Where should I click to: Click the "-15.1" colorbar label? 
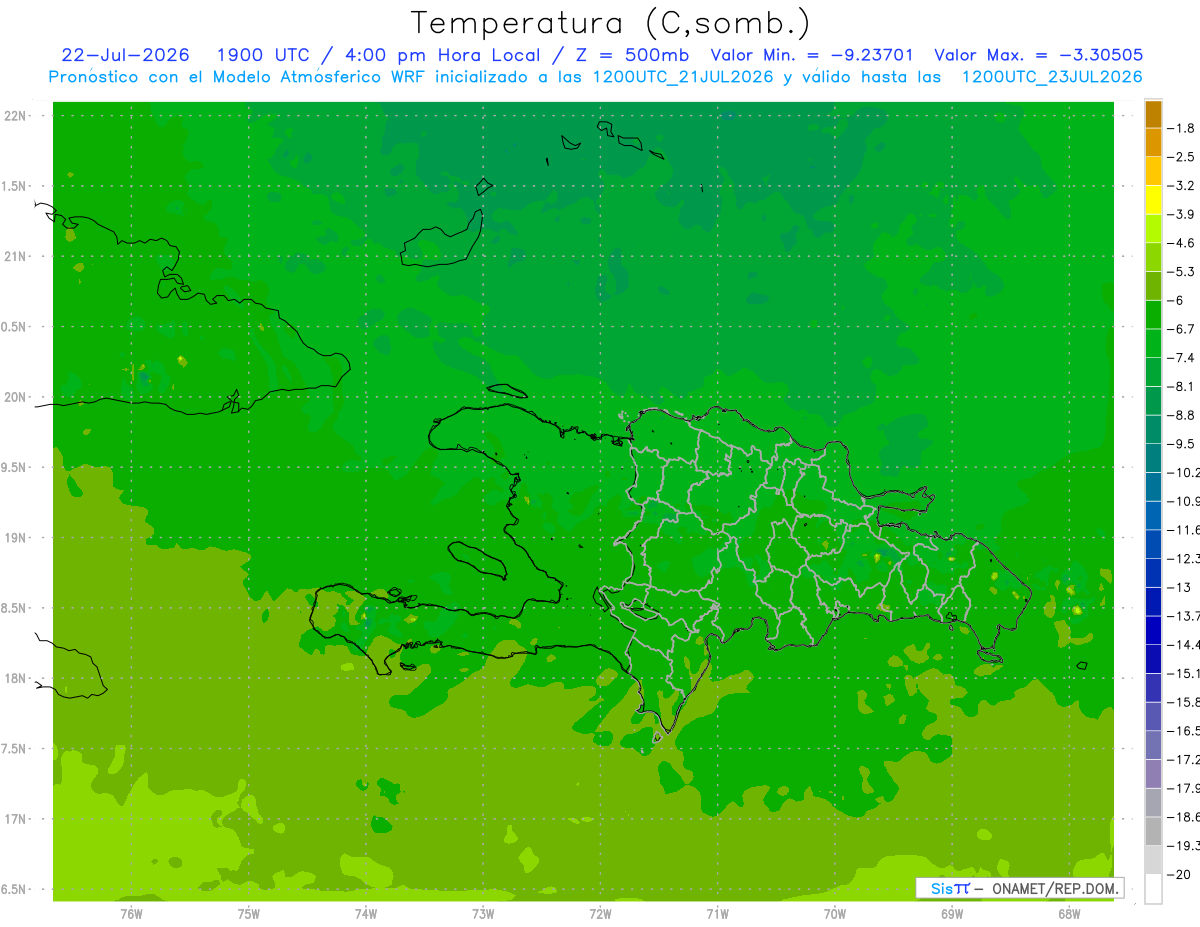tap(1184, 673)
